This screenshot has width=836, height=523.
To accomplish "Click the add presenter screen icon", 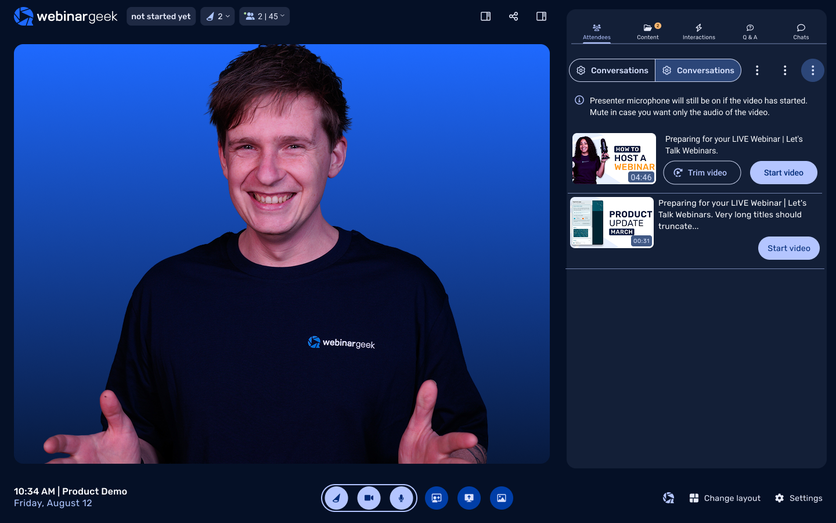I will point(436,498).
